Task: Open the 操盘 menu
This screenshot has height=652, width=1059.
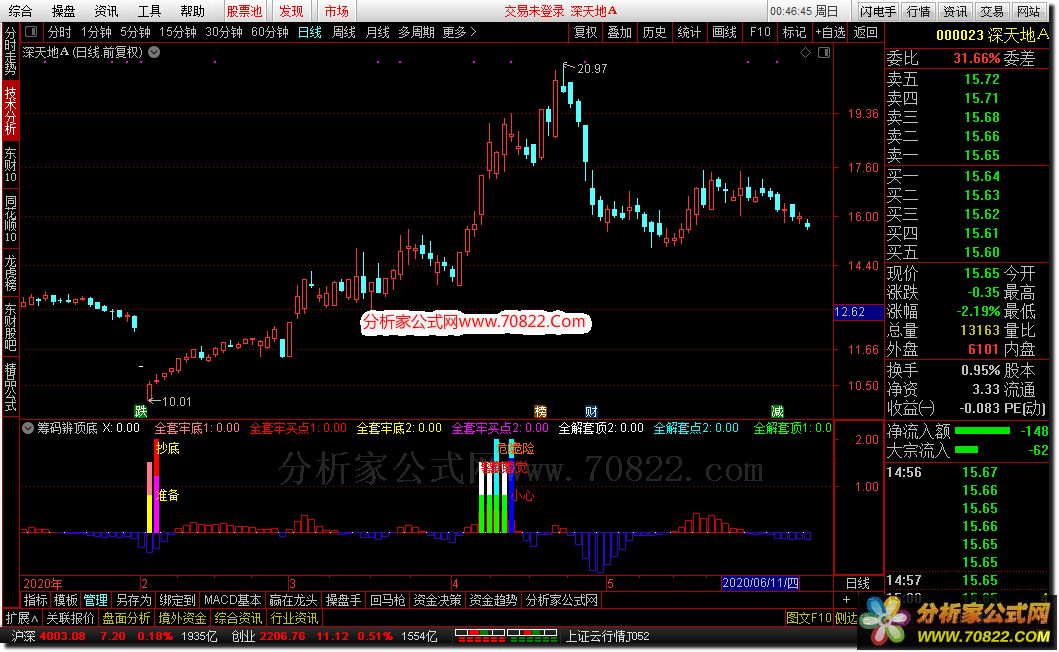Action: (x=63, y=11)
